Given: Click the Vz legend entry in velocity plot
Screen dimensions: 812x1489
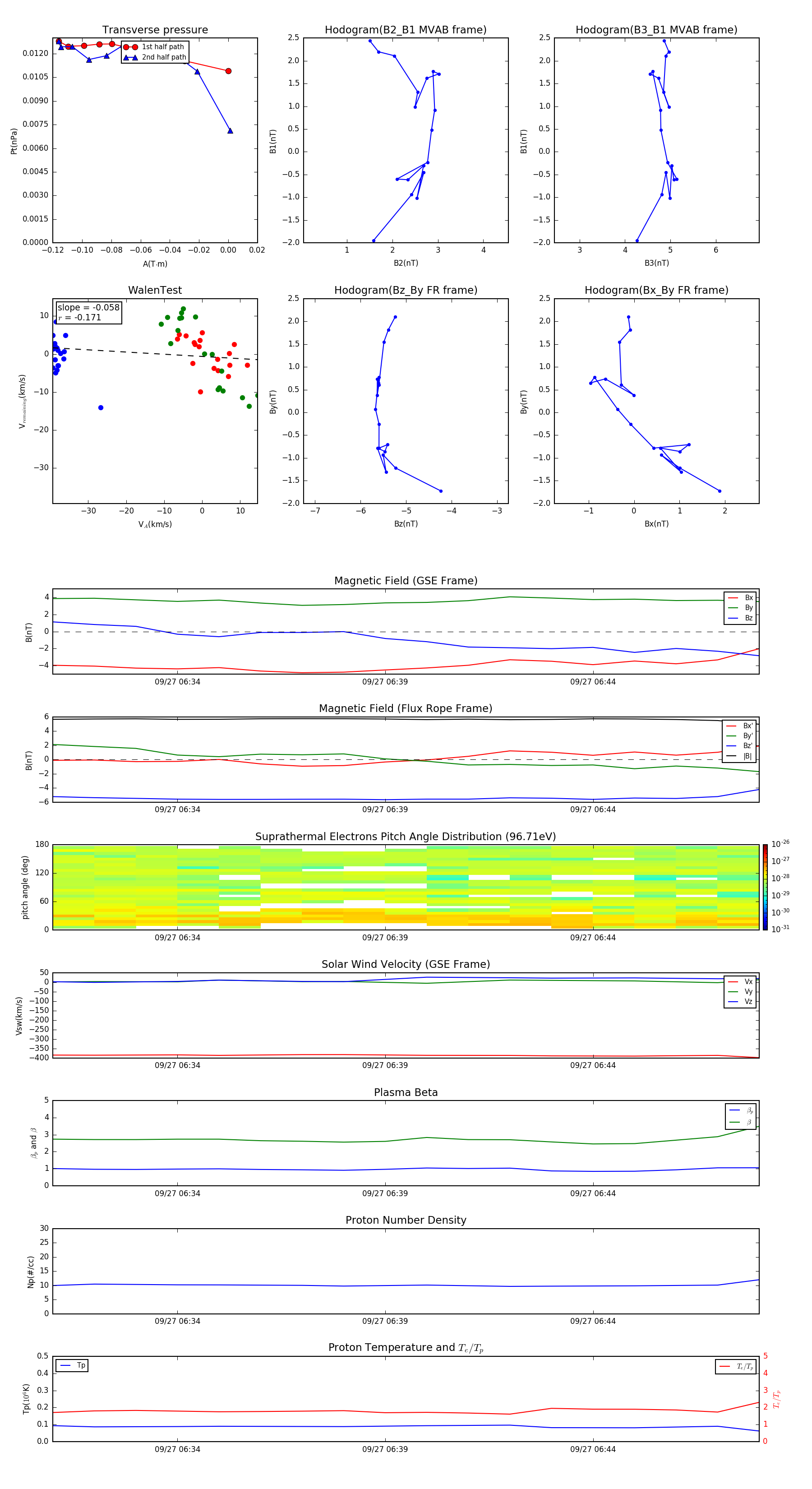Looking at the screenshot, I should [x=740, y=1002].
